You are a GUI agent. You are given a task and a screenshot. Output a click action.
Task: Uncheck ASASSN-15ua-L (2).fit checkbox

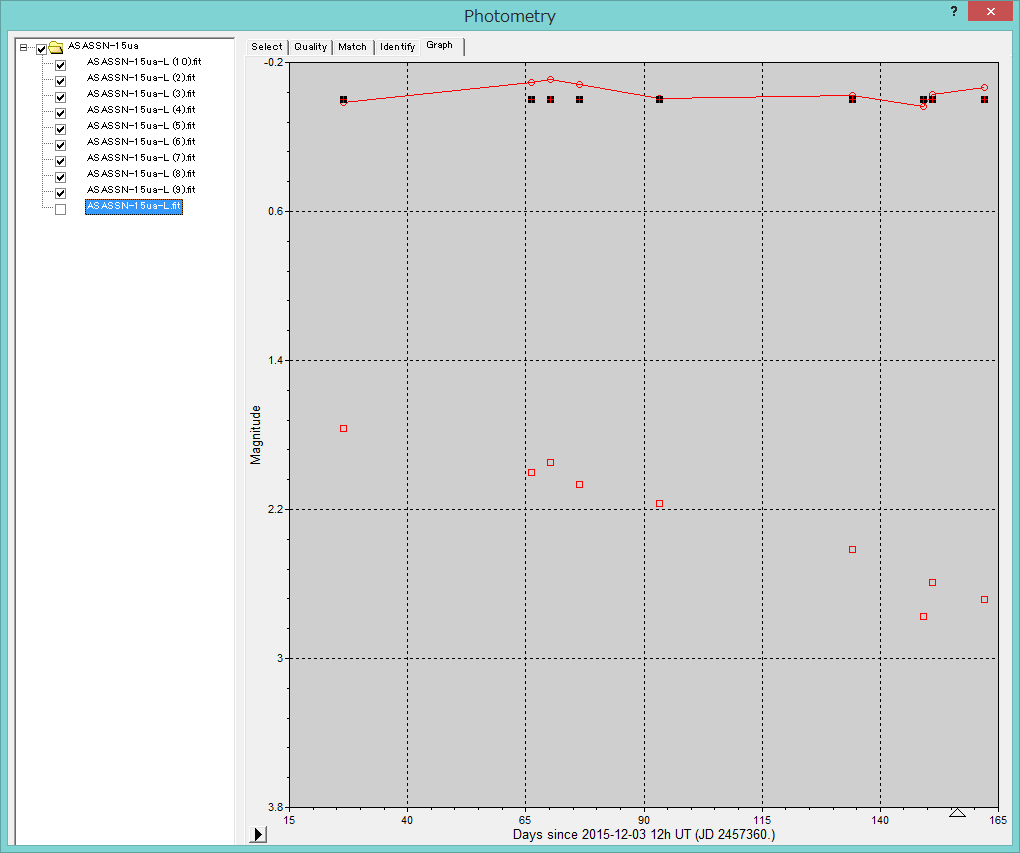60,81
